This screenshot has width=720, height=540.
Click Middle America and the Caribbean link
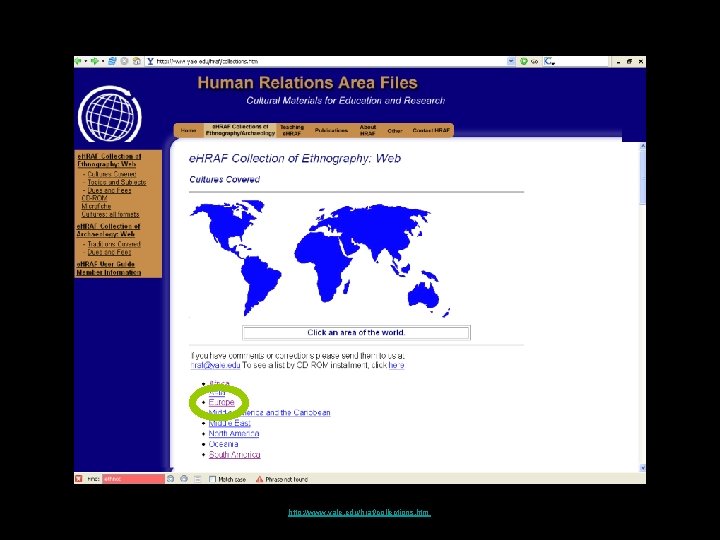(269, 412)
